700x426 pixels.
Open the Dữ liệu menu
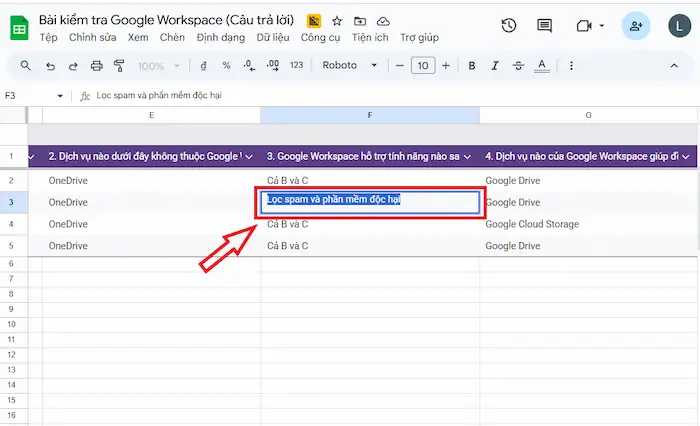pyautogui.click(x=272, y=37)
